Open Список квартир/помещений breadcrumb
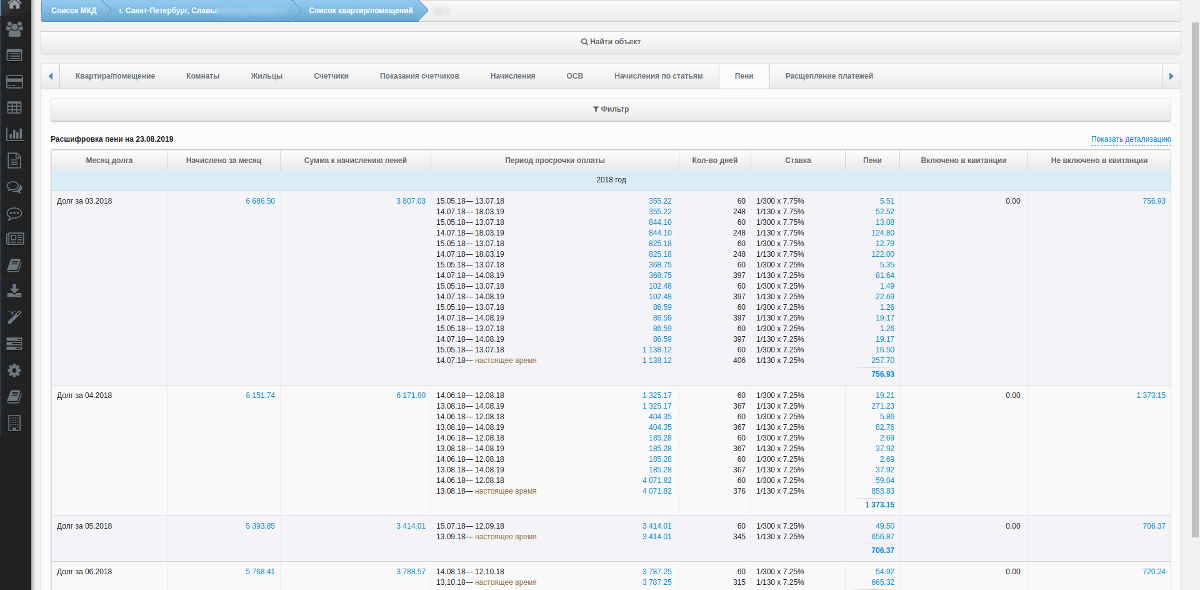 pos(361,10)
